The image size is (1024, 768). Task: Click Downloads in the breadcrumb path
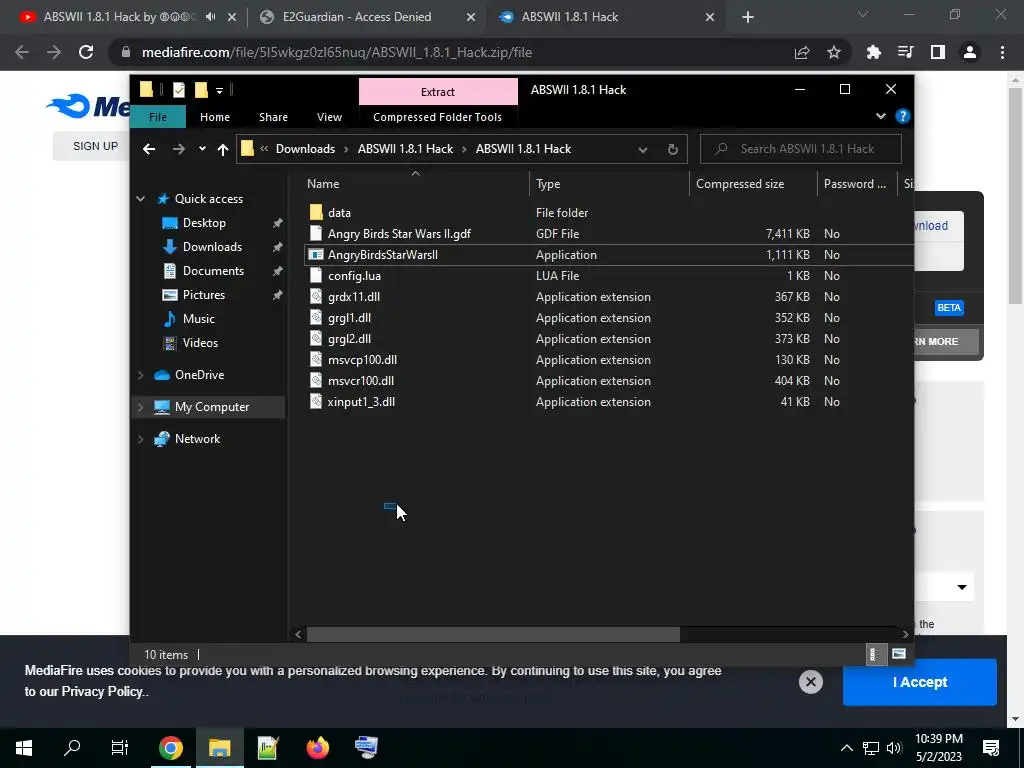[305, 149]
